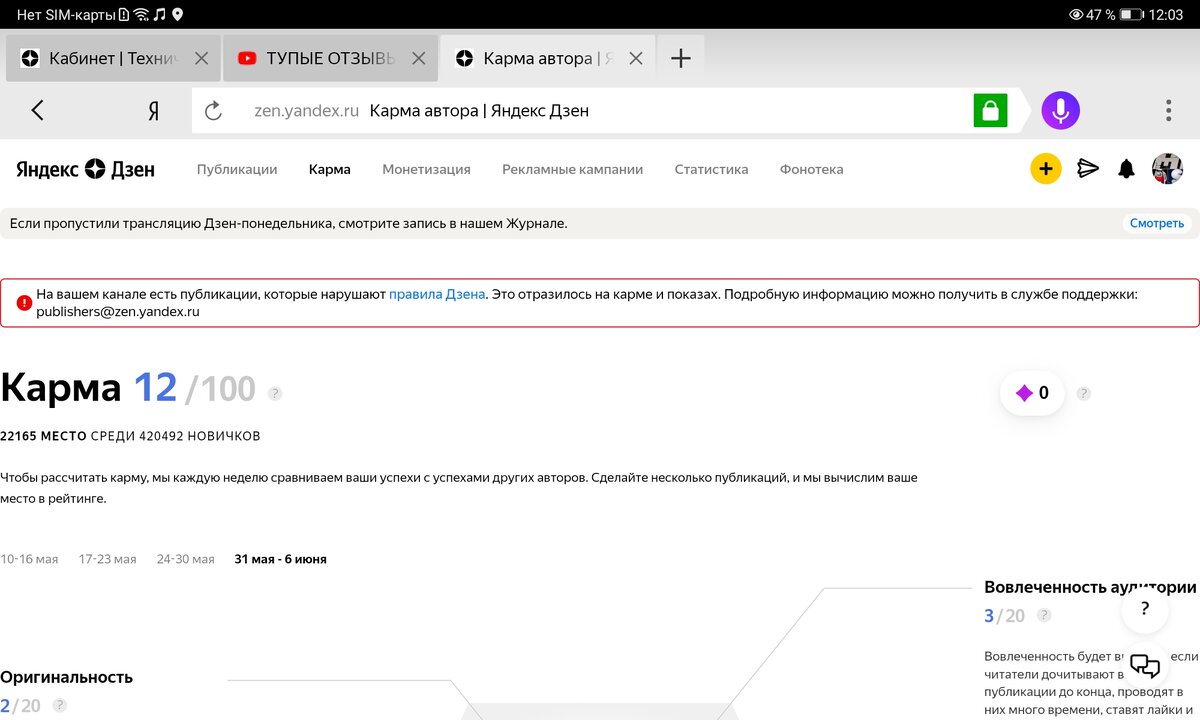Click the red warning exclamation icon
Image resolution: width=1200 pixels, height=720 pixels.
(x=24, y=302)
